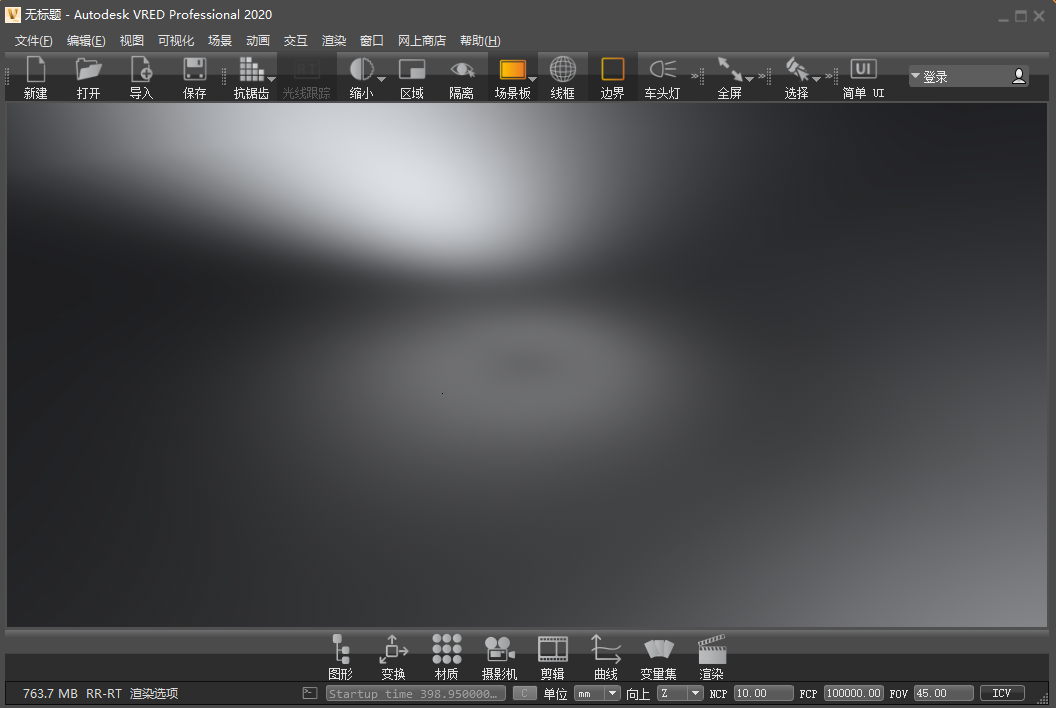Image resolution: width=1056 pixels, height=708 pixels.
Task: Open the 材质 material editor icon
Action: pos(447,649)
